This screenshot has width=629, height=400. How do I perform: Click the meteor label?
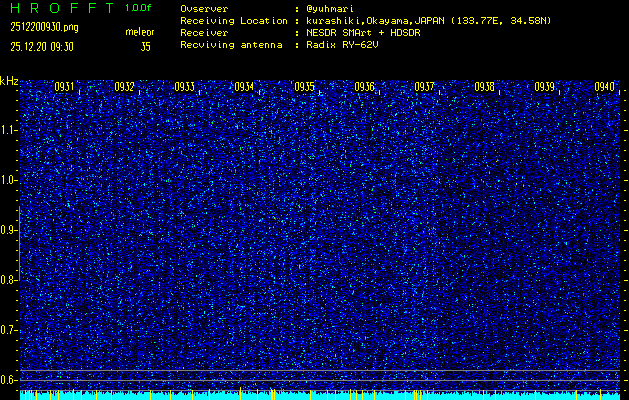[139, 32]
